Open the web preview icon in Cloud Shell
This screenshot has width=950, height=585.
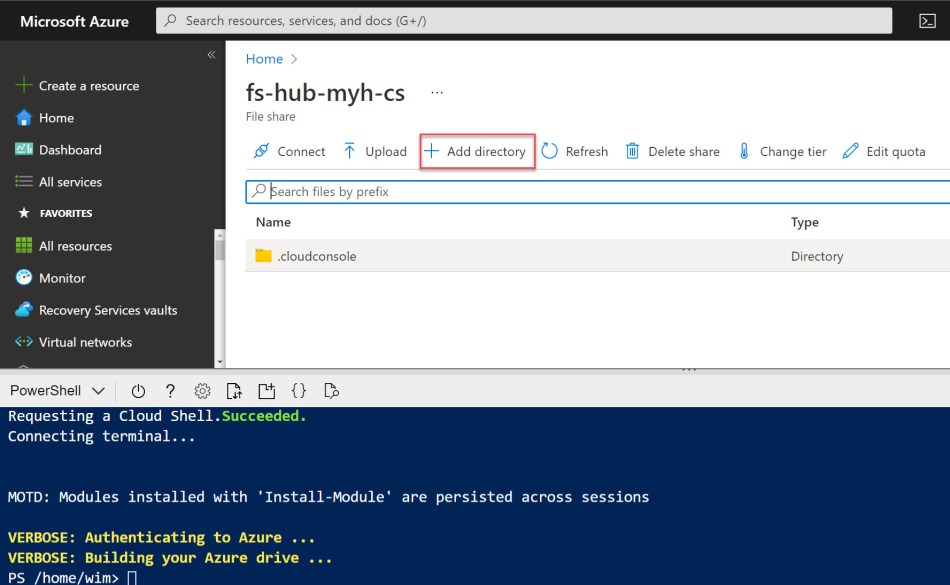(x=331, y=391)
